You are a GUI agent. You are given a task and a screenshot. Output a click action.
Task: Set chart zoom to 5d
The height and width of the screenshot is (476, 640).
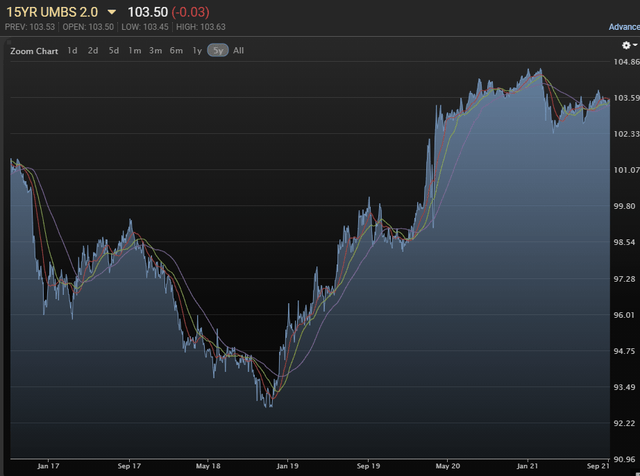114,51
